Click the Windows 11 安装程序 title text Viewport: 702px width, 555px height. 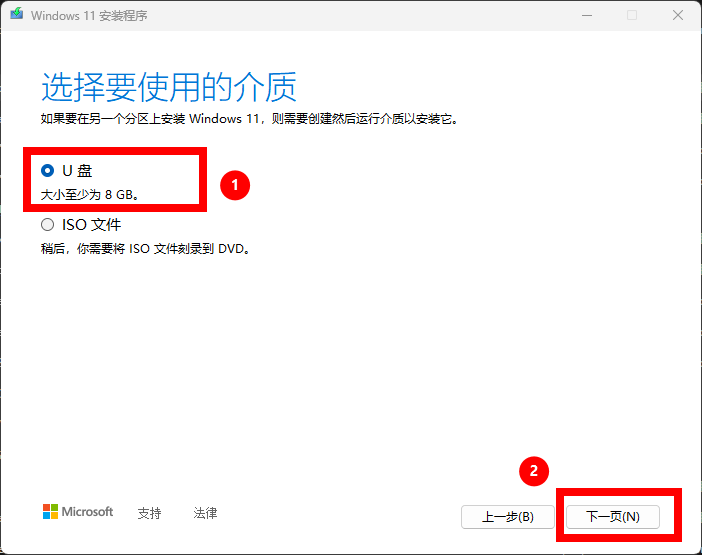(93, 16)
